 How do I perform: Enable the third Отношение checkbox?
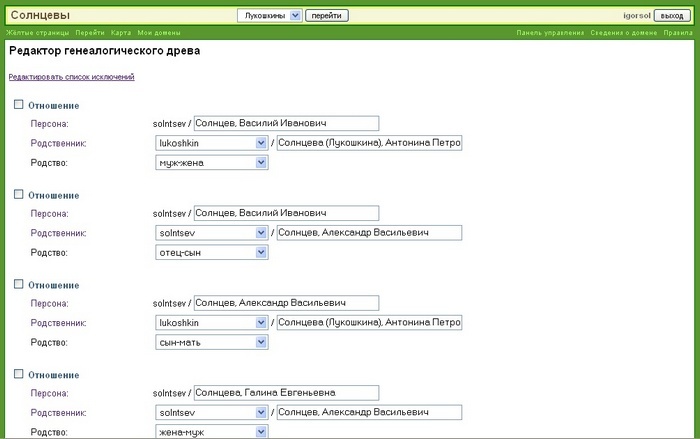(x=18, y=284)
